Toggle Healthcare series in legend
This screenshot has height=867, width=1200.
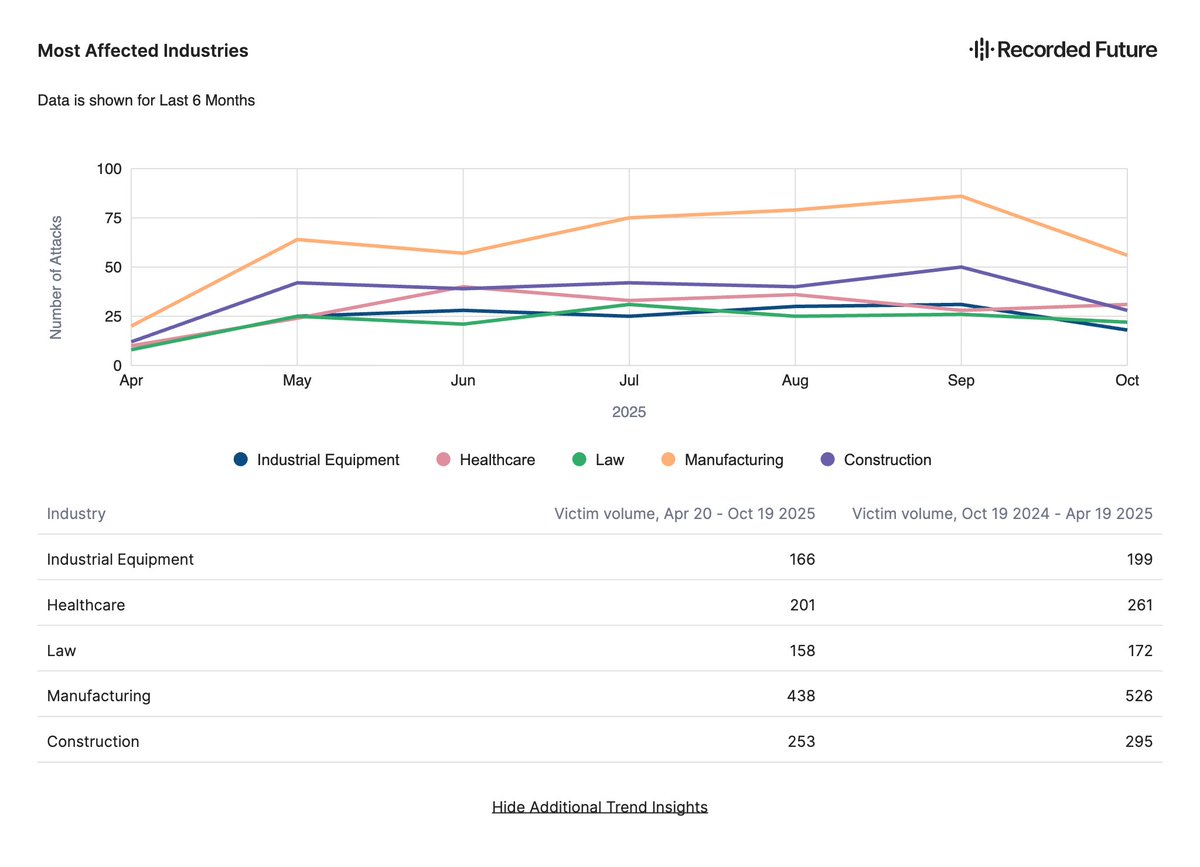coord(486,460)
